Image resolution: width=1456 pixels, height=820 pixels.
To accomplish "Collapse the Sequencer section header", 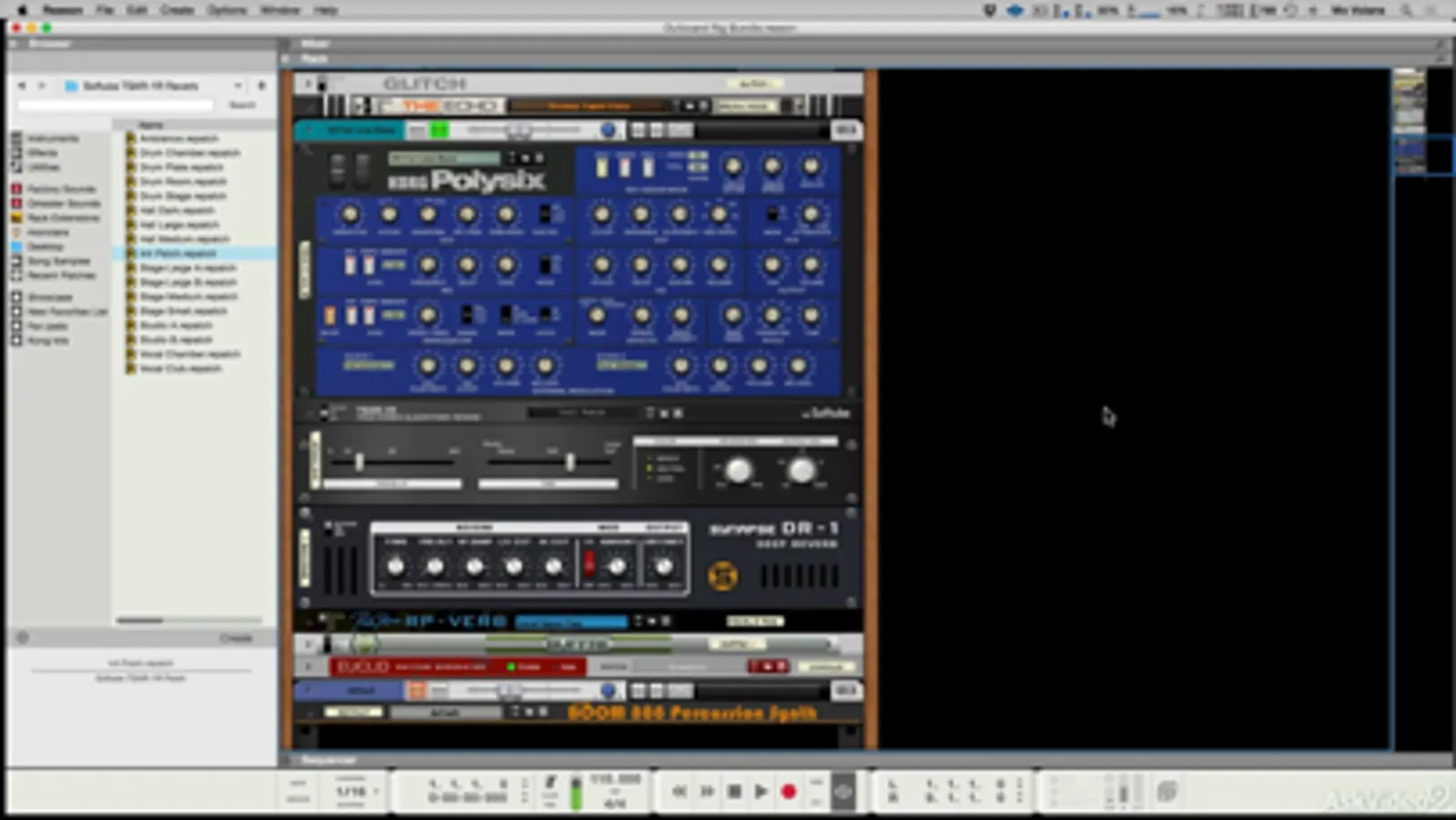I will pyautogui.click(x=286, y=759).
